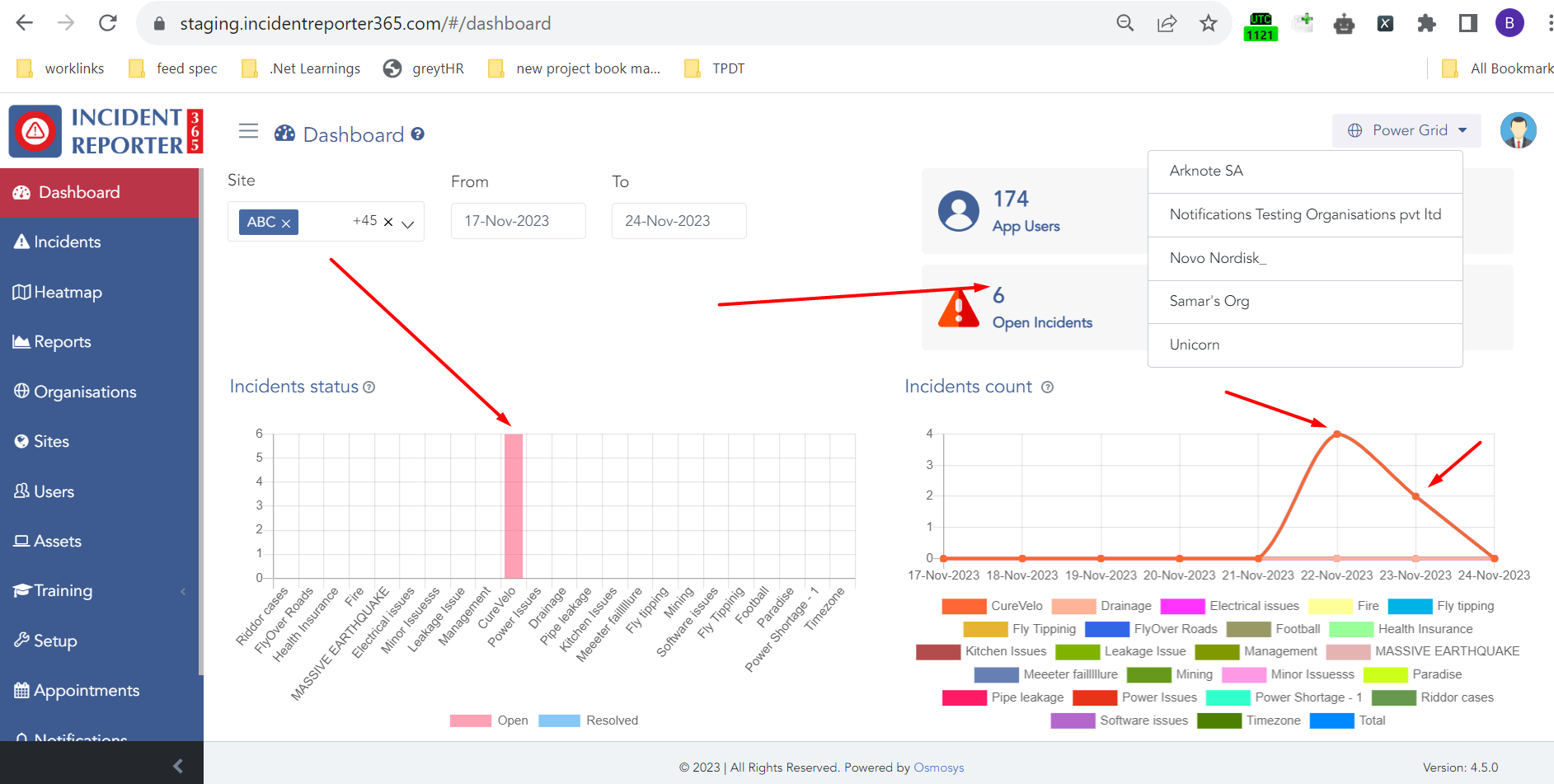Click the Incidents status info icon
The height and width of the screenshot is (784, 1554).
[369, 387]
